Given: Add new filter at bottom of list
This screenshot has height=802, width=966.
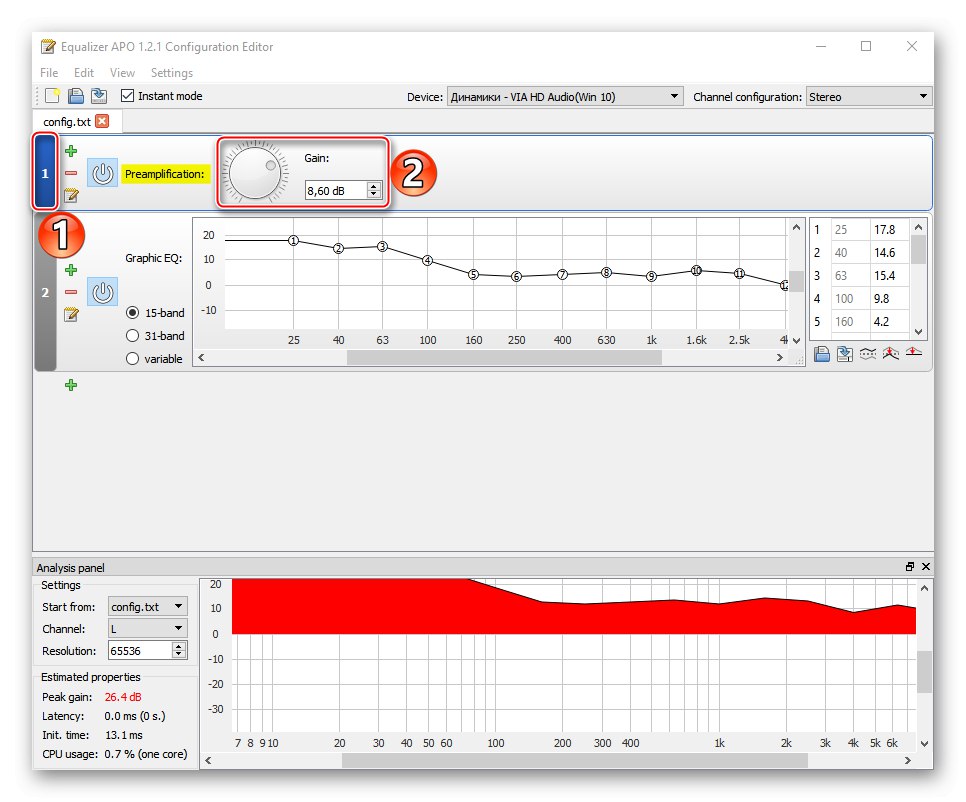Looking at the screenshot, I should point(71,385).
